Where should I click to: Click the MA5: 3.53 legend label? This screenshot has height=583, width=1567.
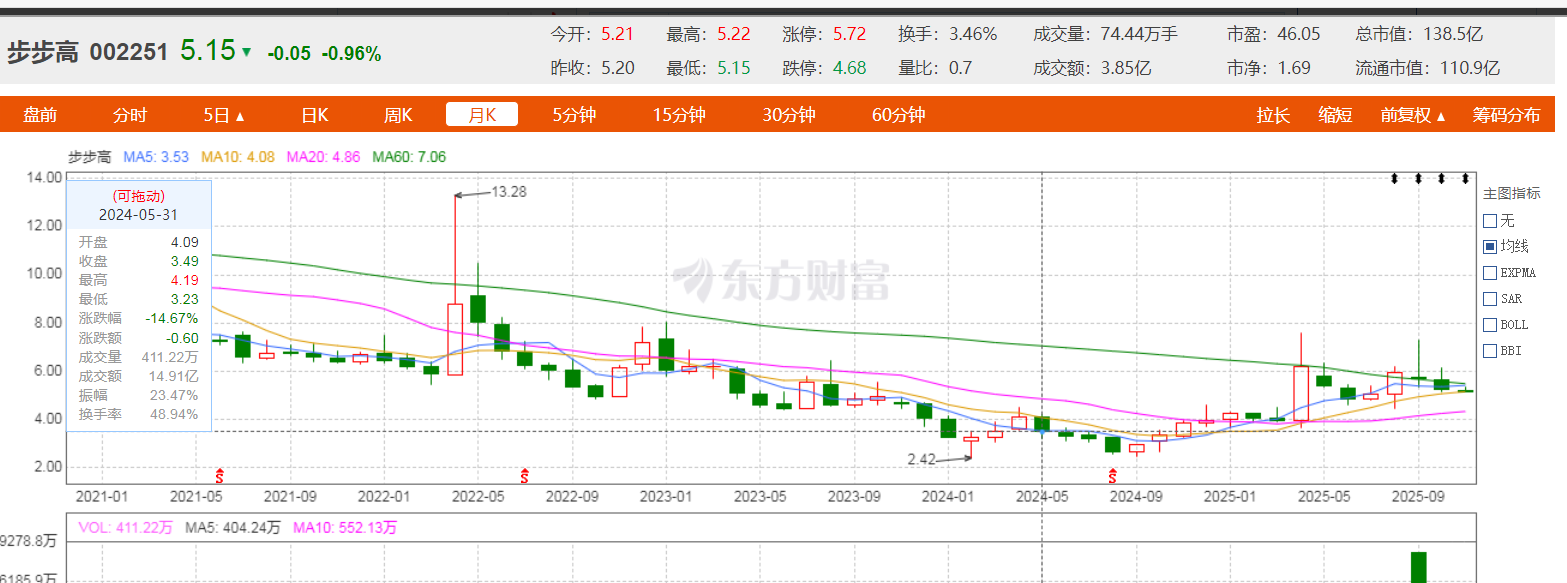click(156, 157)
